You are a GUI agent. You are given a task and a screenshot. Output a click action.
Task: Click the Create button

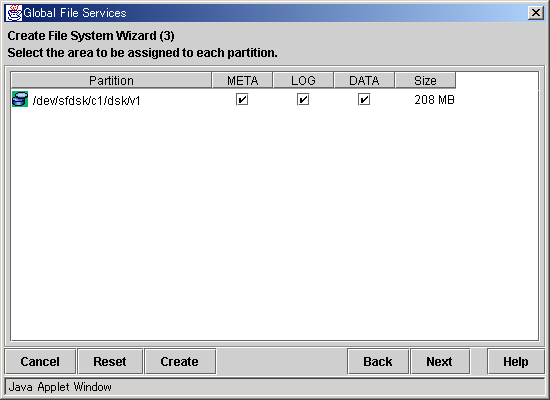click(180, 361)
